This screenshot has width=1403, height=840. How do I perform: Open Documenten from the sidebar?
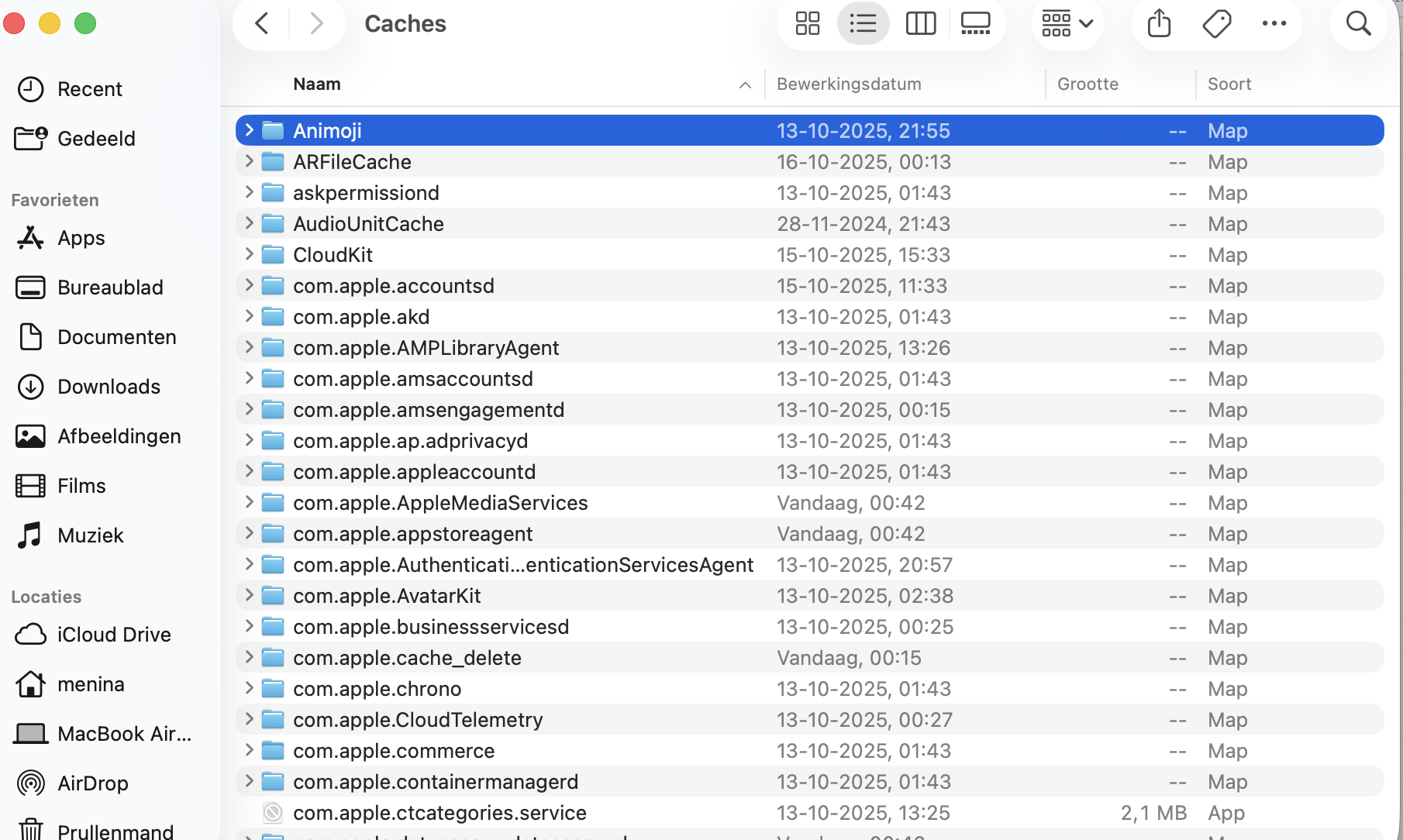point(116,336)
